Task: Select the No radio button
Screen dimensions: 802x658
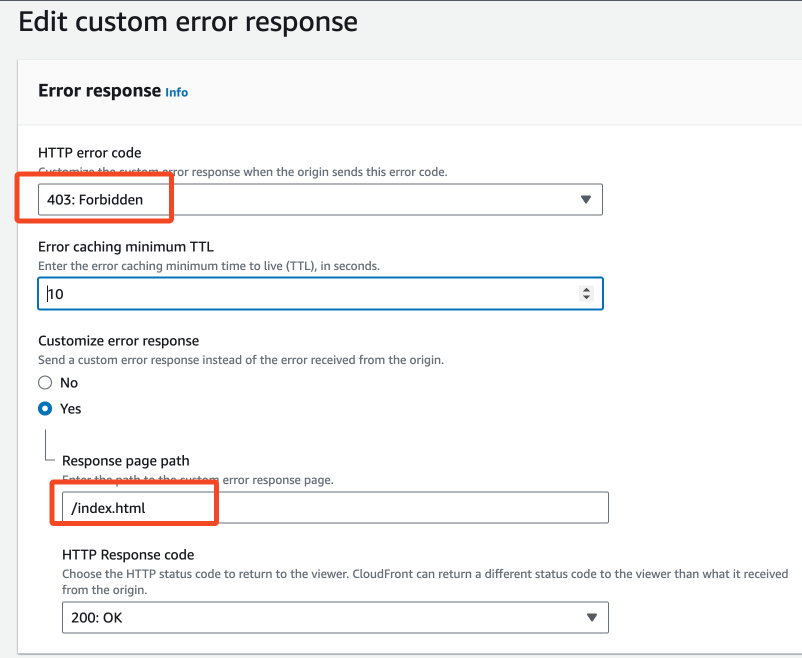Action: (45, 383)
